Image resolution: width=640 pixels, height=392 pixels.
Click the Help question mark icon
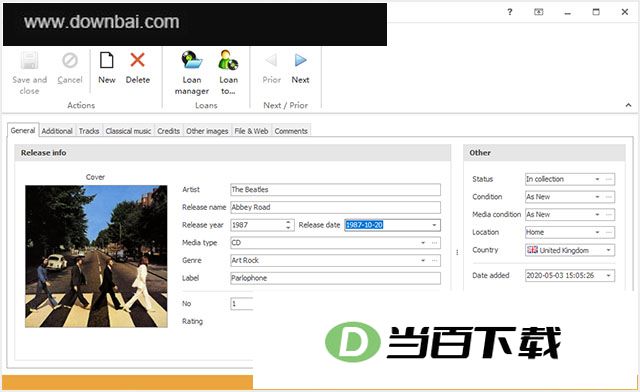click(x=510, y=12)
